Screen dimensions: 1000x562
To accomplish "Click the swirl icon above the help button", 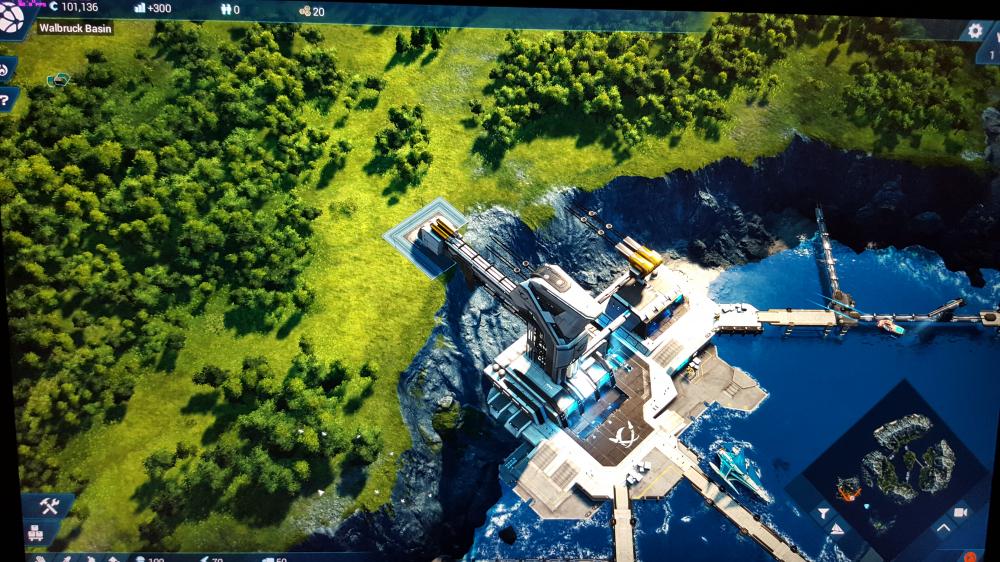I will [x=4, y=69].
